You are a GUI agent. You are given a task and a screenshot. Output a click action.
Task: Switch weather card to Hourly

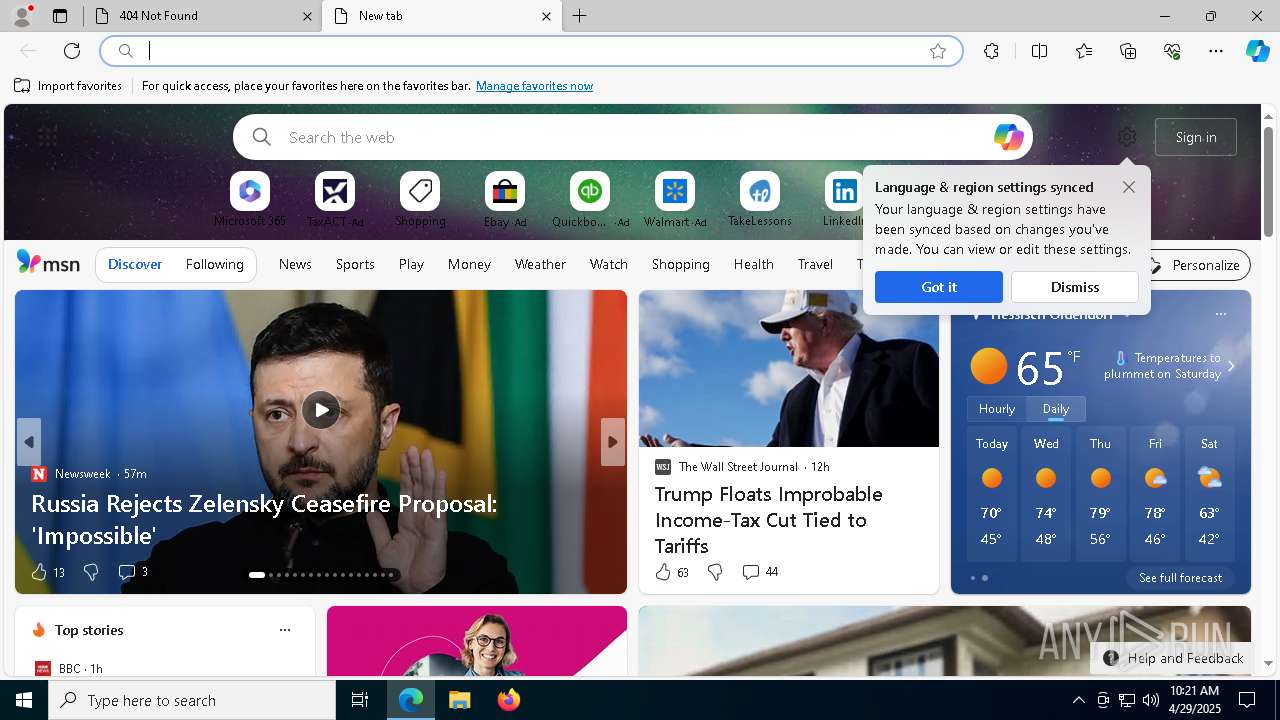[x=997, y=409]
